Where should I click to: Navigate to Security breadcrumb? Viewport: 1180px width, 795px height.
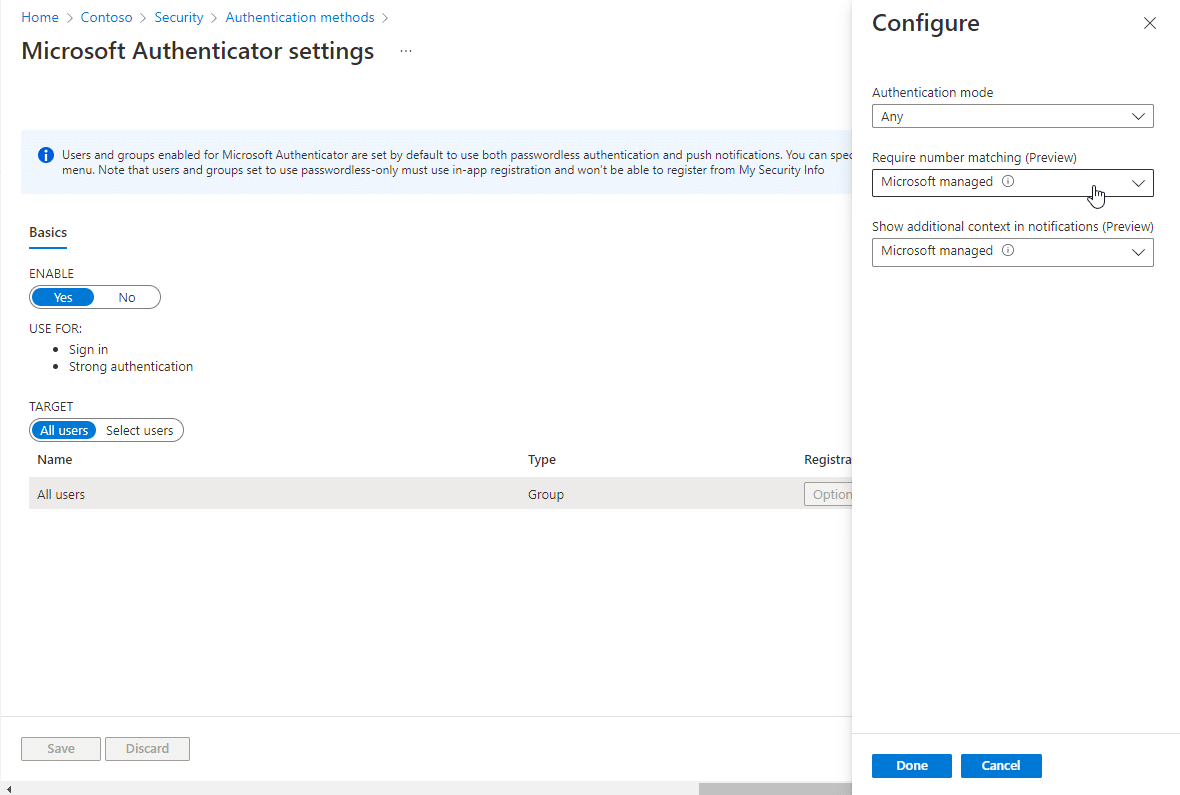(x=178, y=17)
